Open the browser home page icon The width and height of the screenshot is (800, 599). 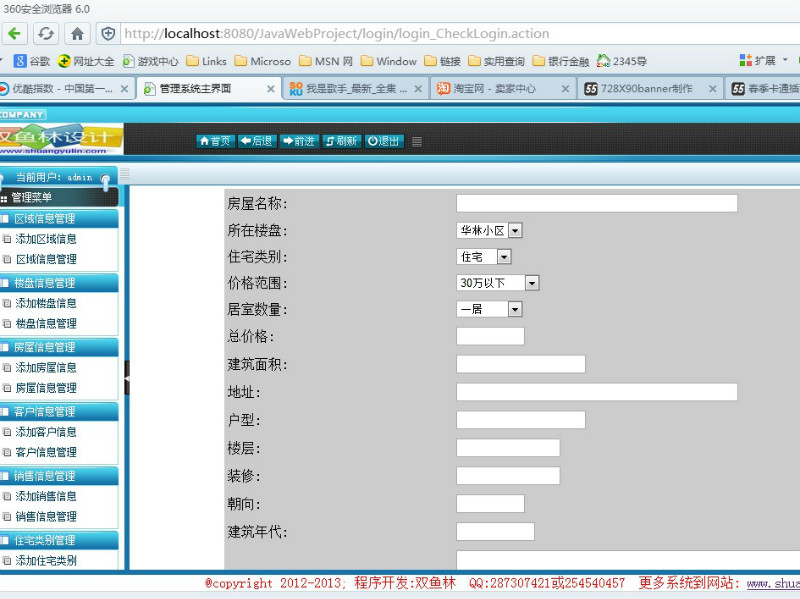(x=78, y=34)
